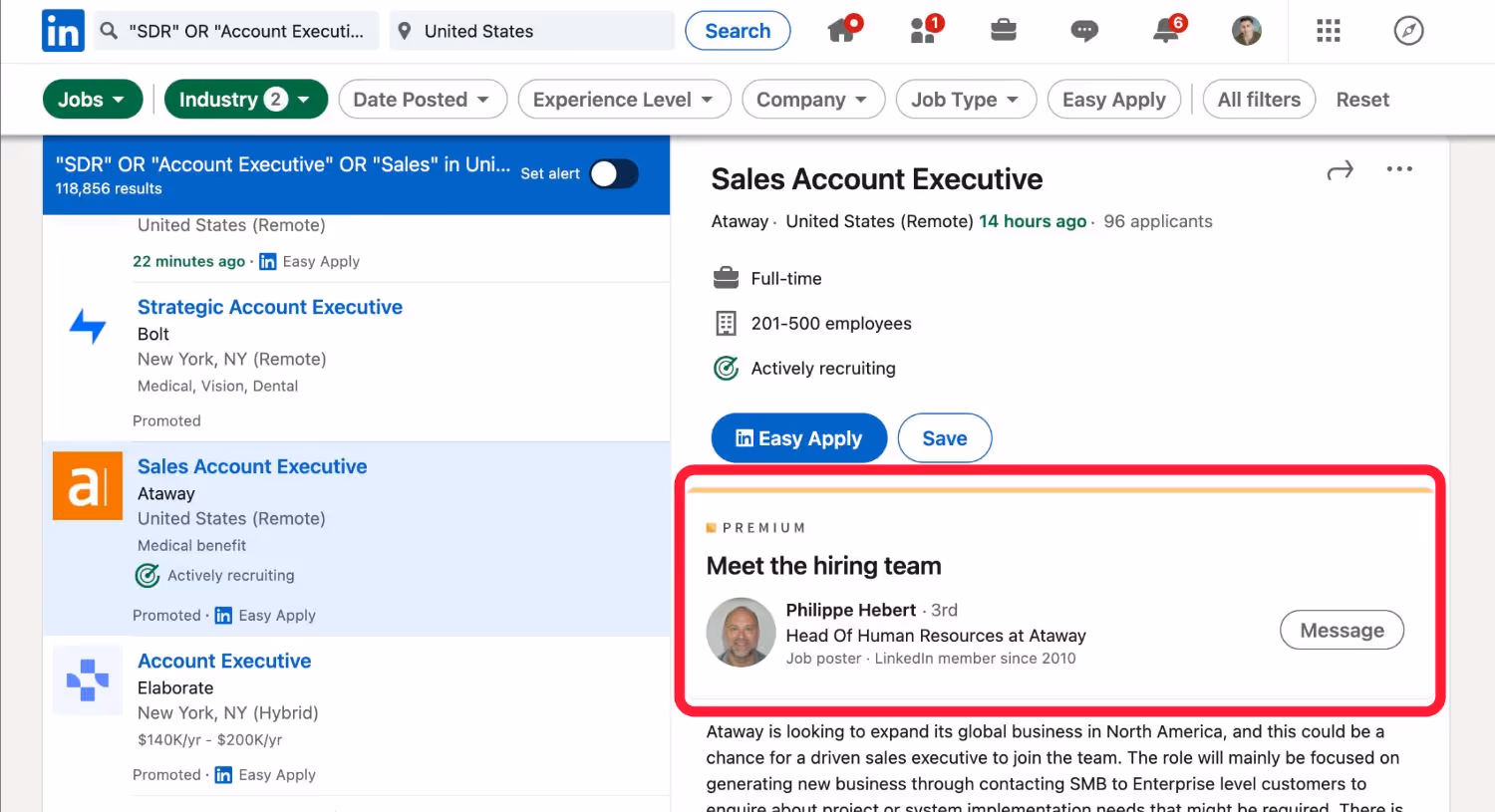Click the Elaborate company name
1495x812 pixels.
175,687
